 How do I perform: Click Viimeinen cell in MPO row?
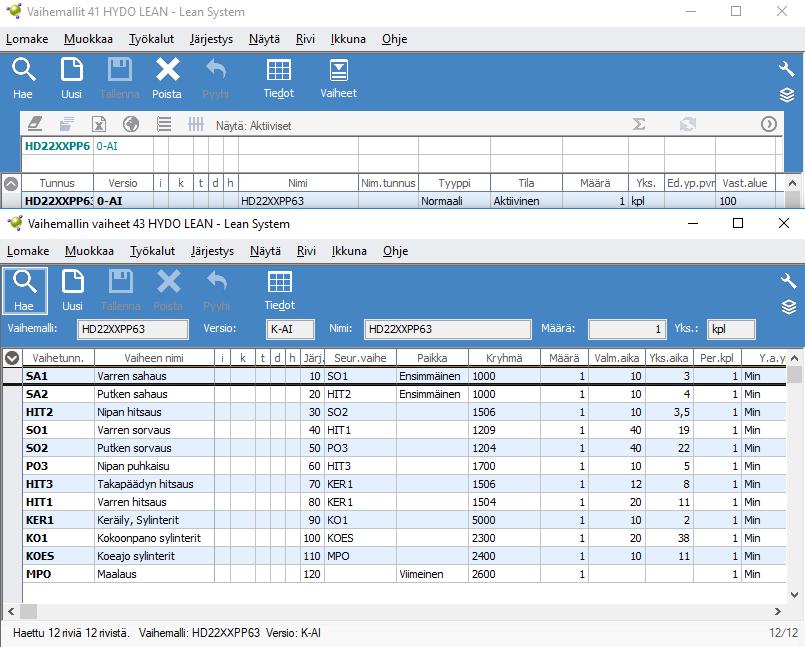[432, 574]
